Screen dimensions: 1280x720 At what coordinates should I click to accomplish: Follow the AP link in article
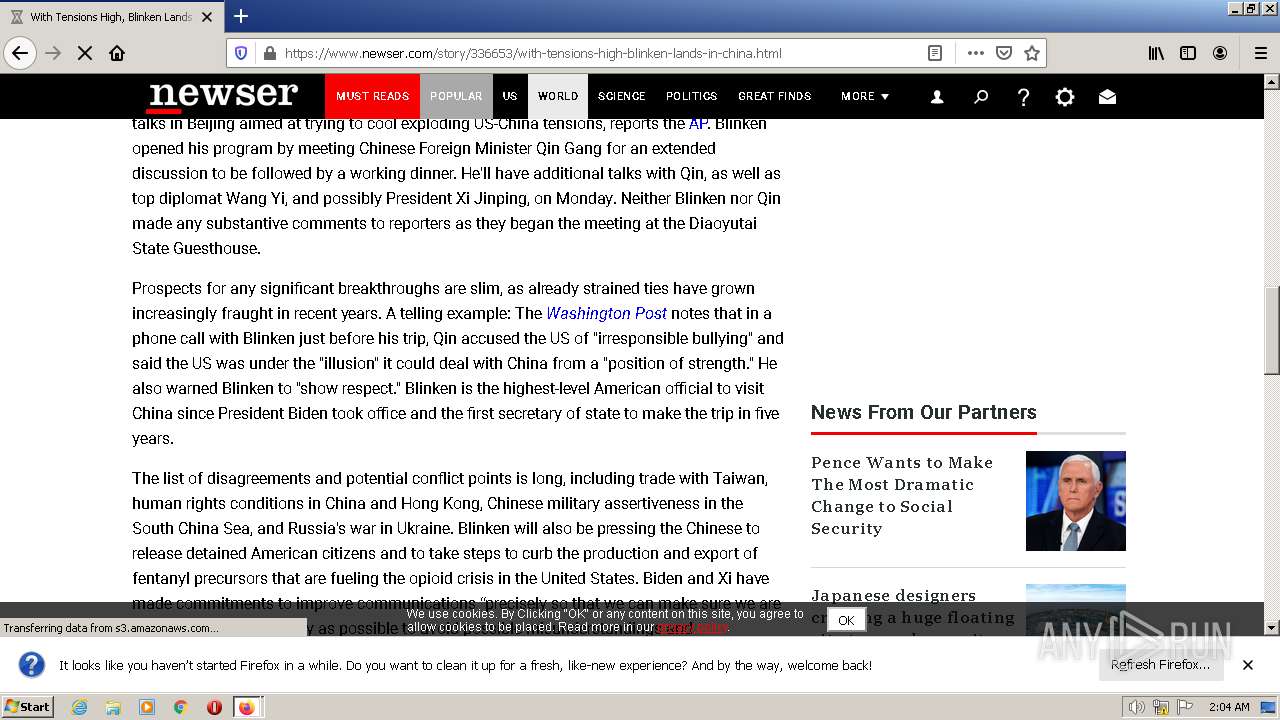click(698, 124)
